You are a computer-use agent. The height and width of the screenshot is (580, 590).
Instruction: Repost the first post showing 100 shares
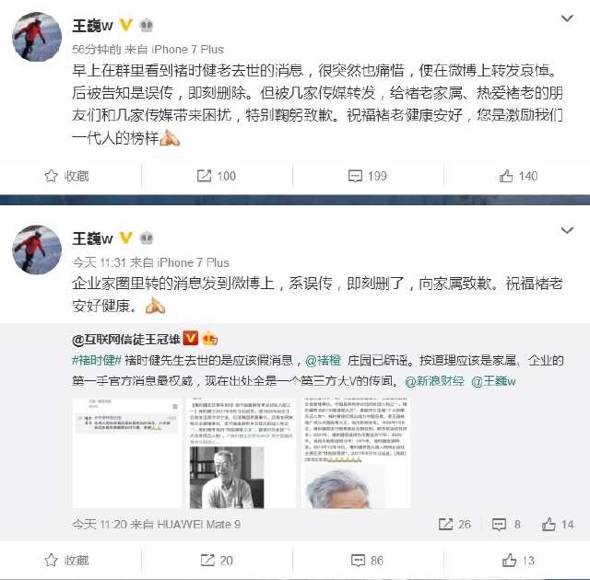tap(216, 176)
